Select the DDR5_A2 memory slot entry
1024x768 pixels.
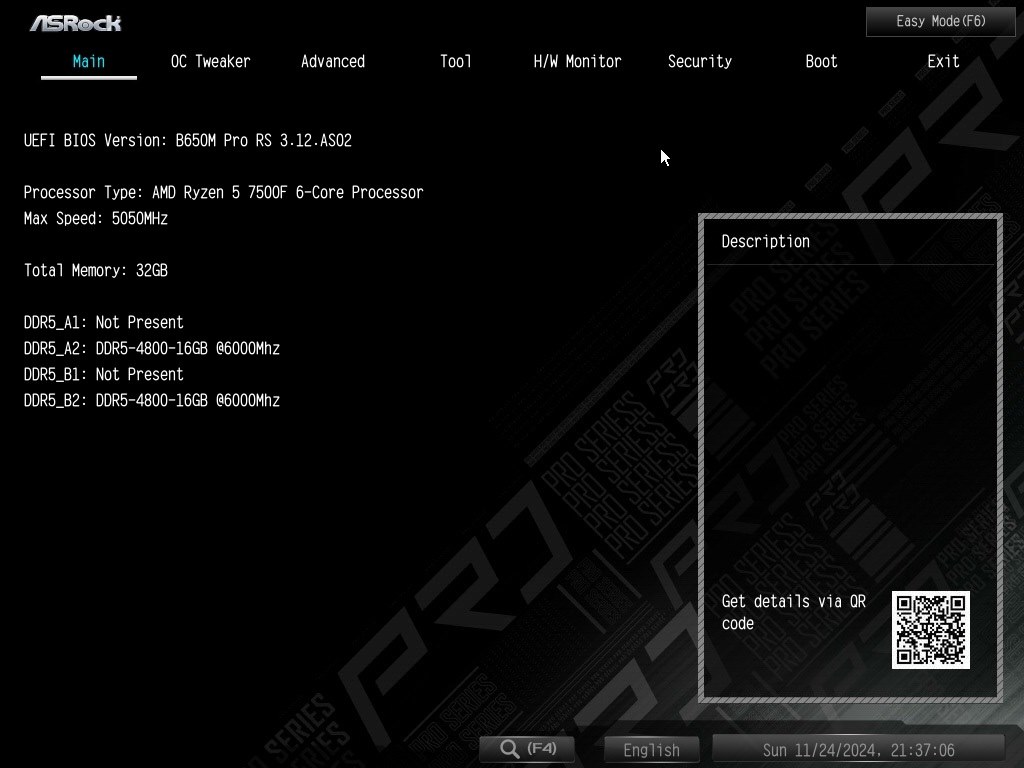[152, 349]
